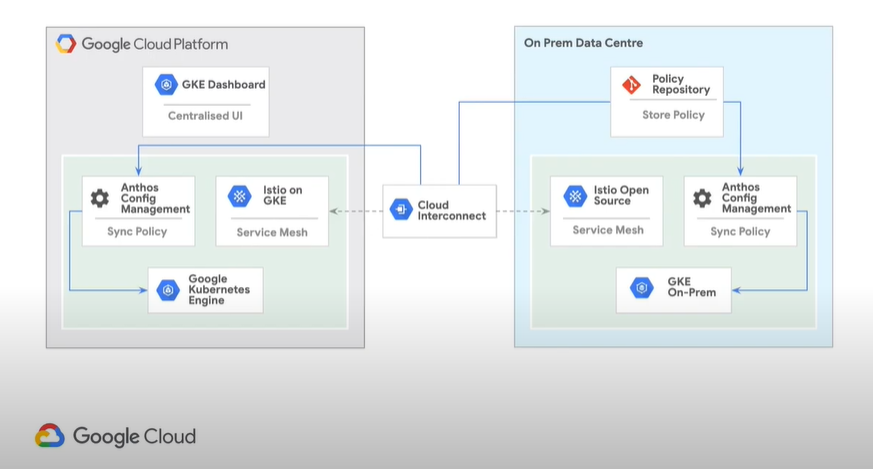Click the Istio on GKE hexagon icon
Image resolution: width=873 pixels, height=469 pixels.
pos(239,196)
